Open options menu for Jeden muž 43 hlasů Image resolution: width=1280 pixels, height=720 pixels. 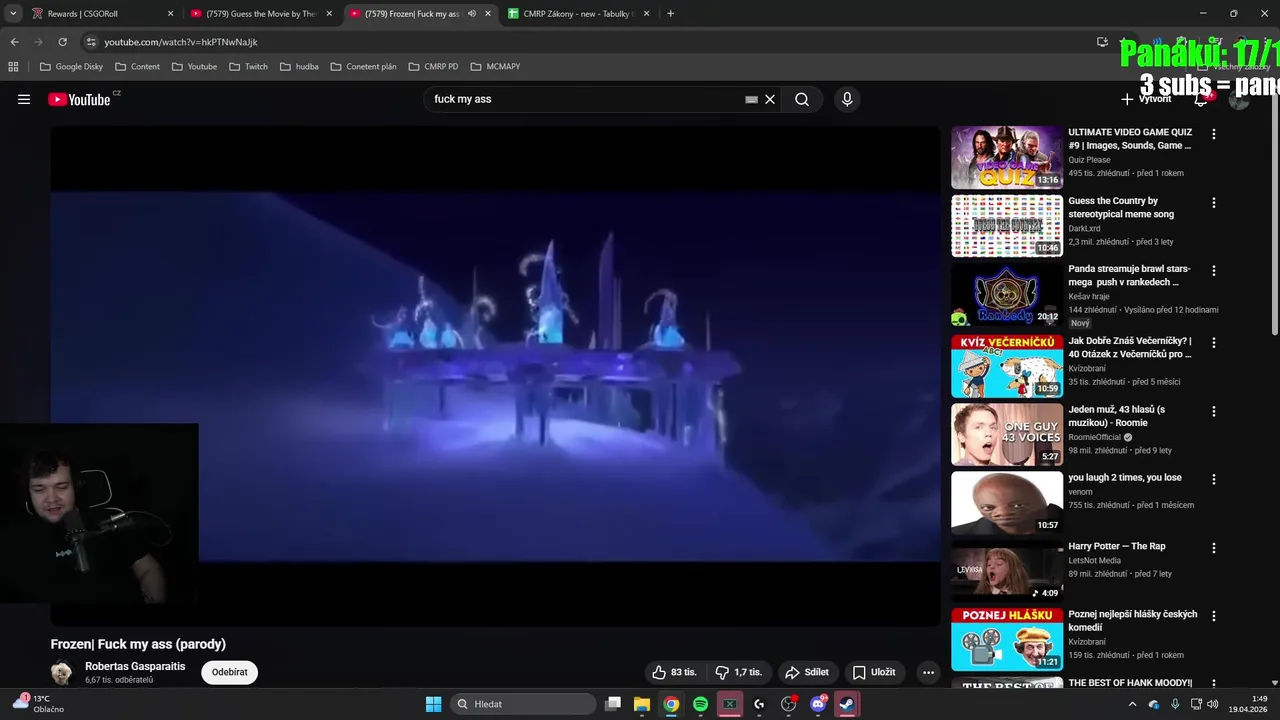click(1214, 411)
